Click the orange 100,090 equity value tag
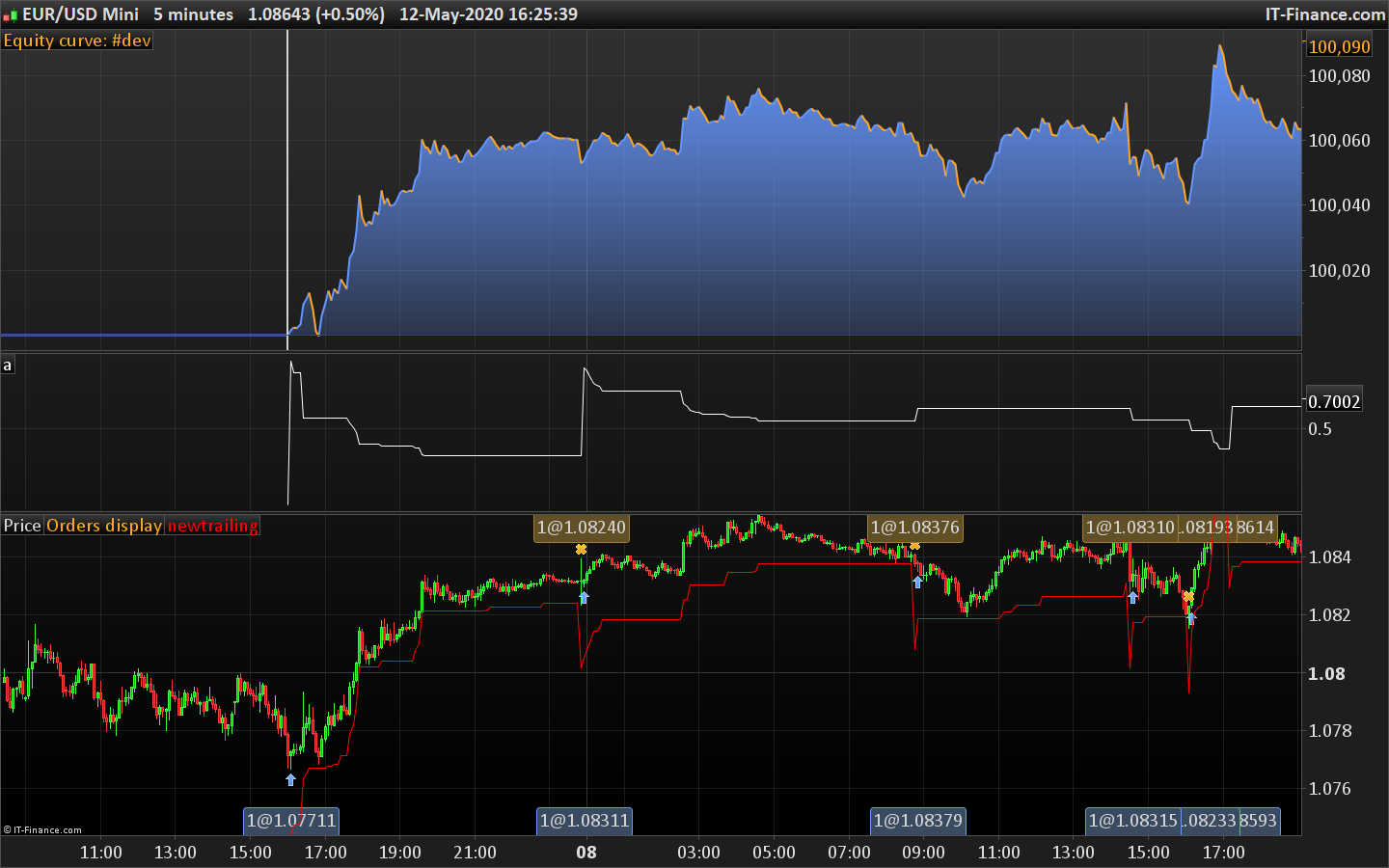Image resolution: width=1389 pixels, height=868 pixels. tap(1339, 46)
